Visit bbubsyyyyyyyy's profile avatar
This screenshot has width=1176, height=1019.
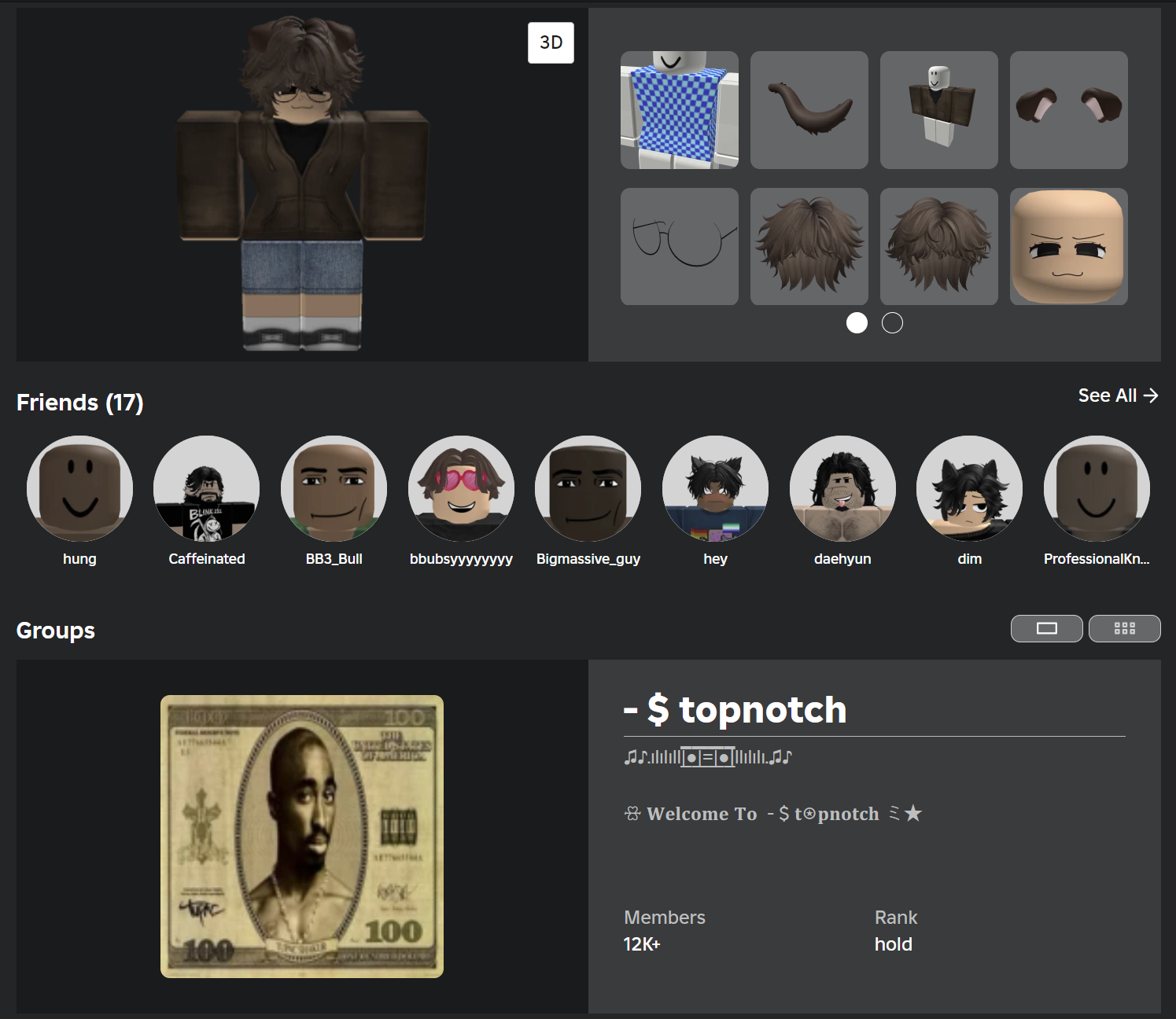(x=461, y=488)
